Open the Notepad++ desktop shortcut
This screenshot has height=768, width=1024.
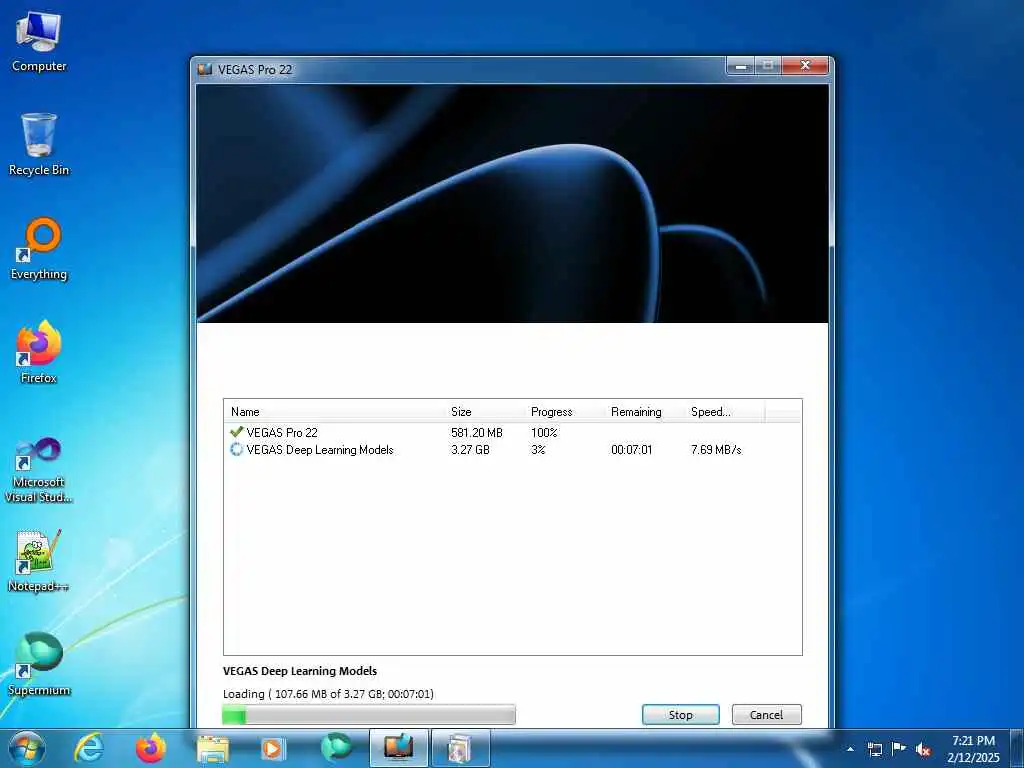[39, 561]
